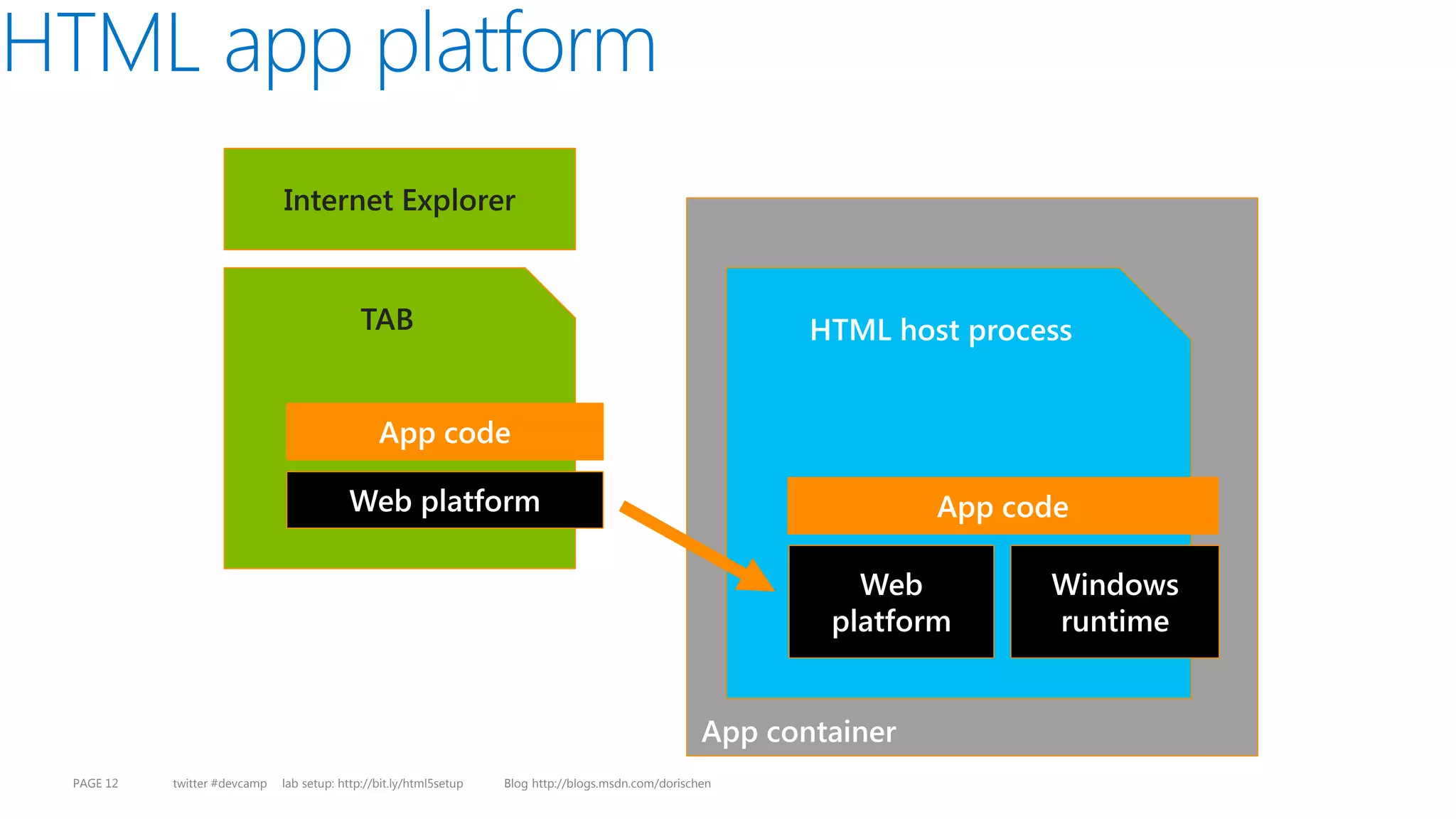This screenshot has height=819, width=1456.
Task: Select the Windows runtime box
Action: 1115,602
